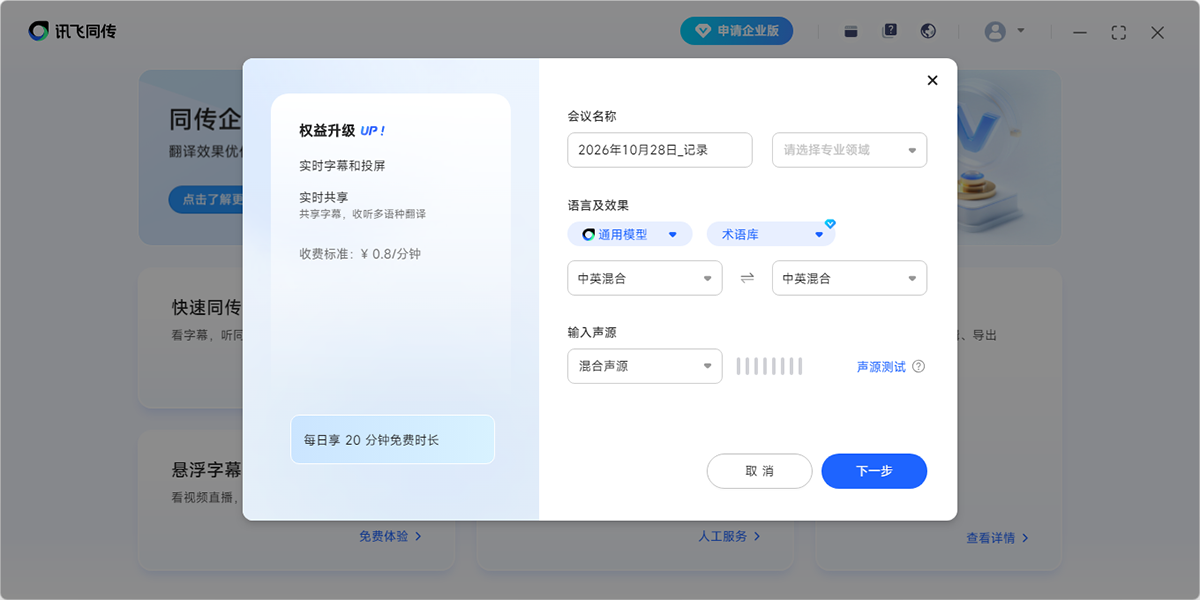Minimize the 讯飞同传 main window
This screenshot has height=600, width=1200.
pyautogui.click(x=1080, y=32)
